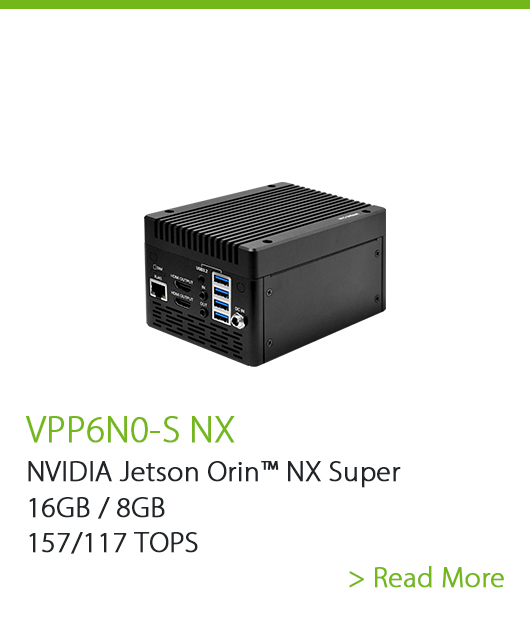The height and width of the screenshot is (620, 530).
Task: Click the green header bar
Action: click(x=265, y=4)
